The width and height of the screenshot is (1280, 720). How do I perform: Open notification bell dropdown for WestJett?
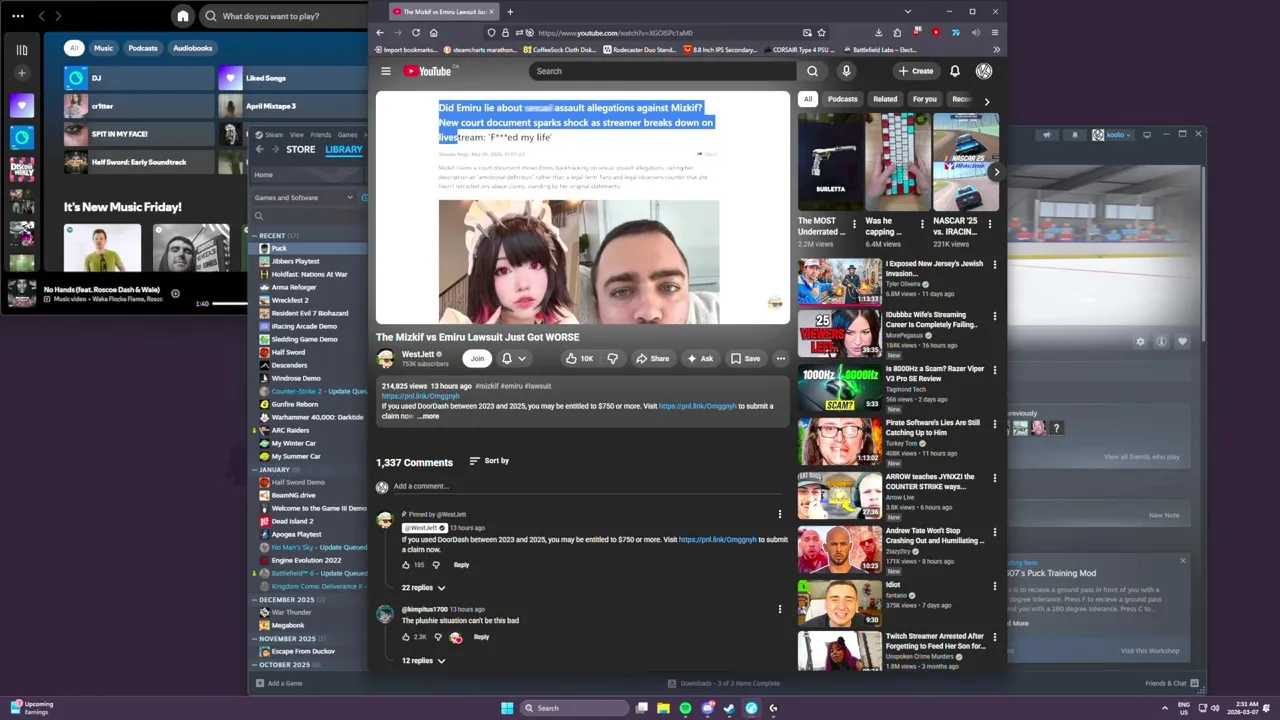click(x=513, y=358)
